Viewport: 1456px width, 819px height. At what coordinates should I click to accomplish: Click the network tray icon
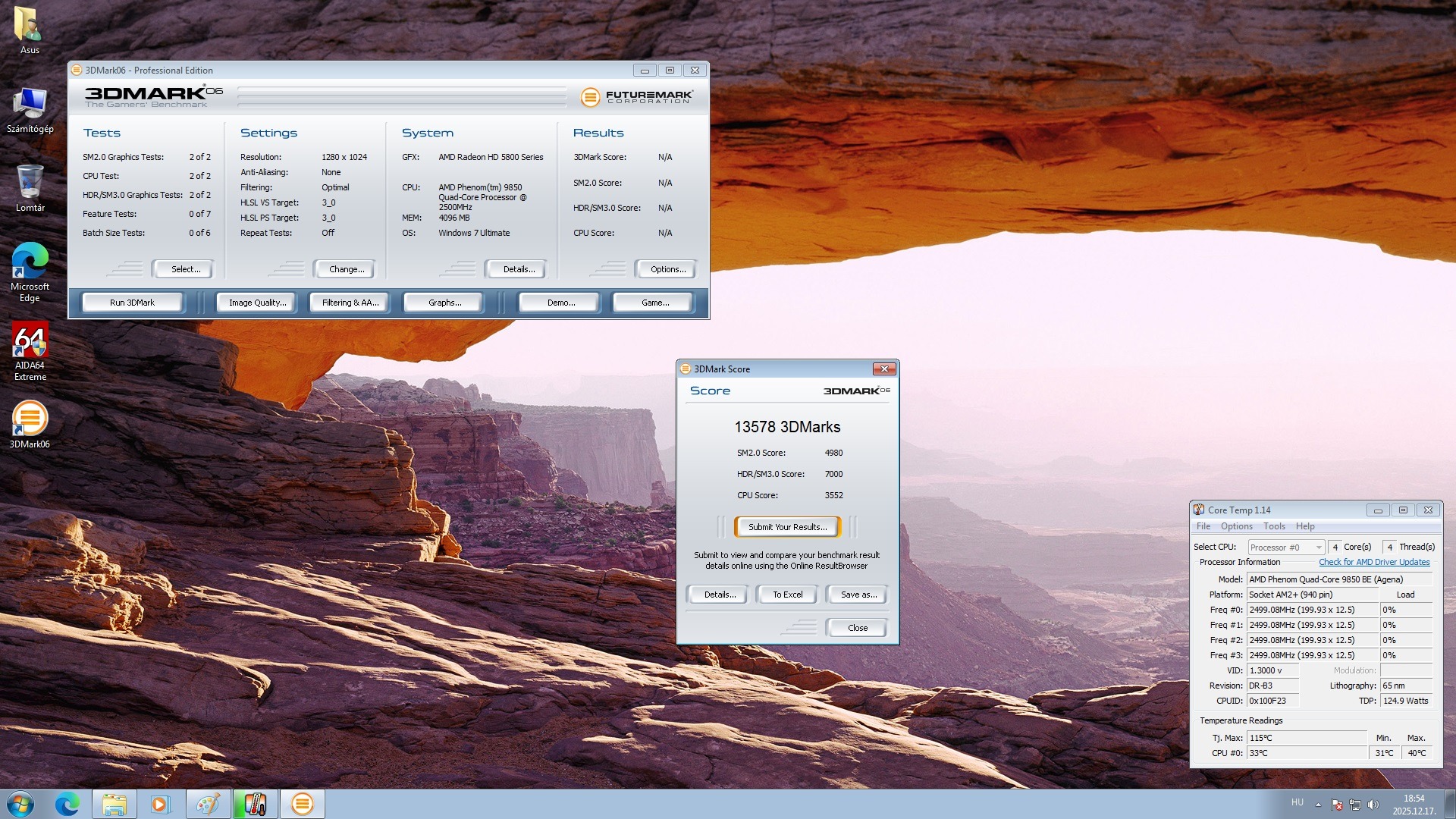click(1355, 804)
